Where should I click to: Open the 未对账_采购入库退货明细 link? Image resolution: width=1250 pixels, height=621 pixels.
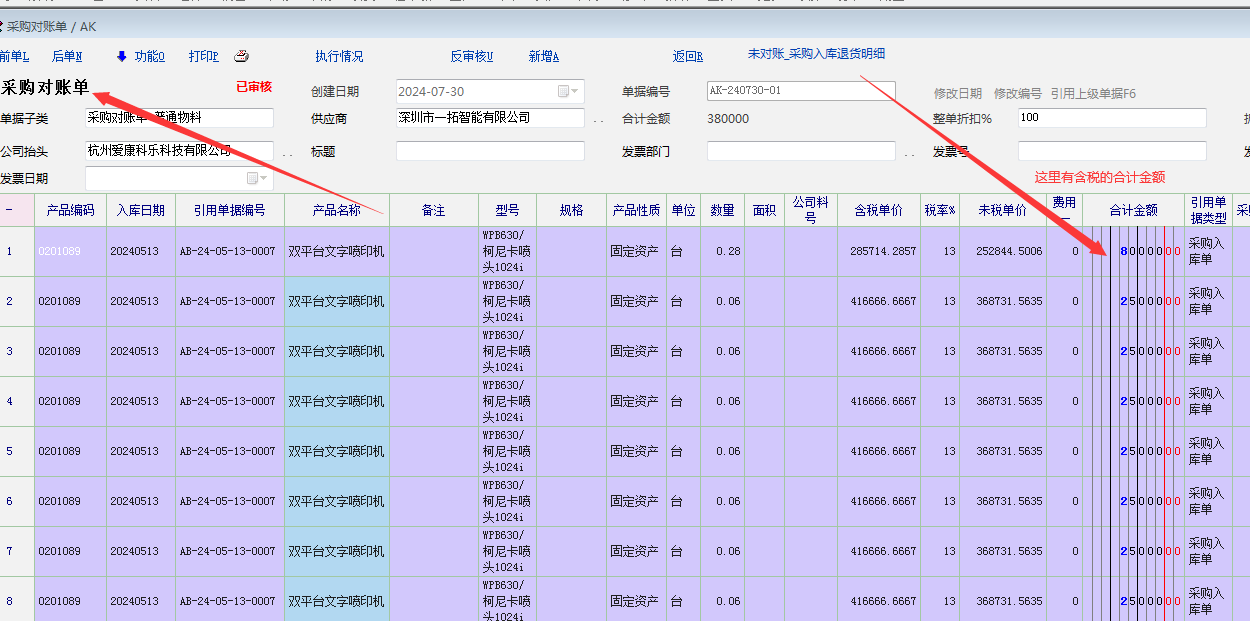pos(816,54)
